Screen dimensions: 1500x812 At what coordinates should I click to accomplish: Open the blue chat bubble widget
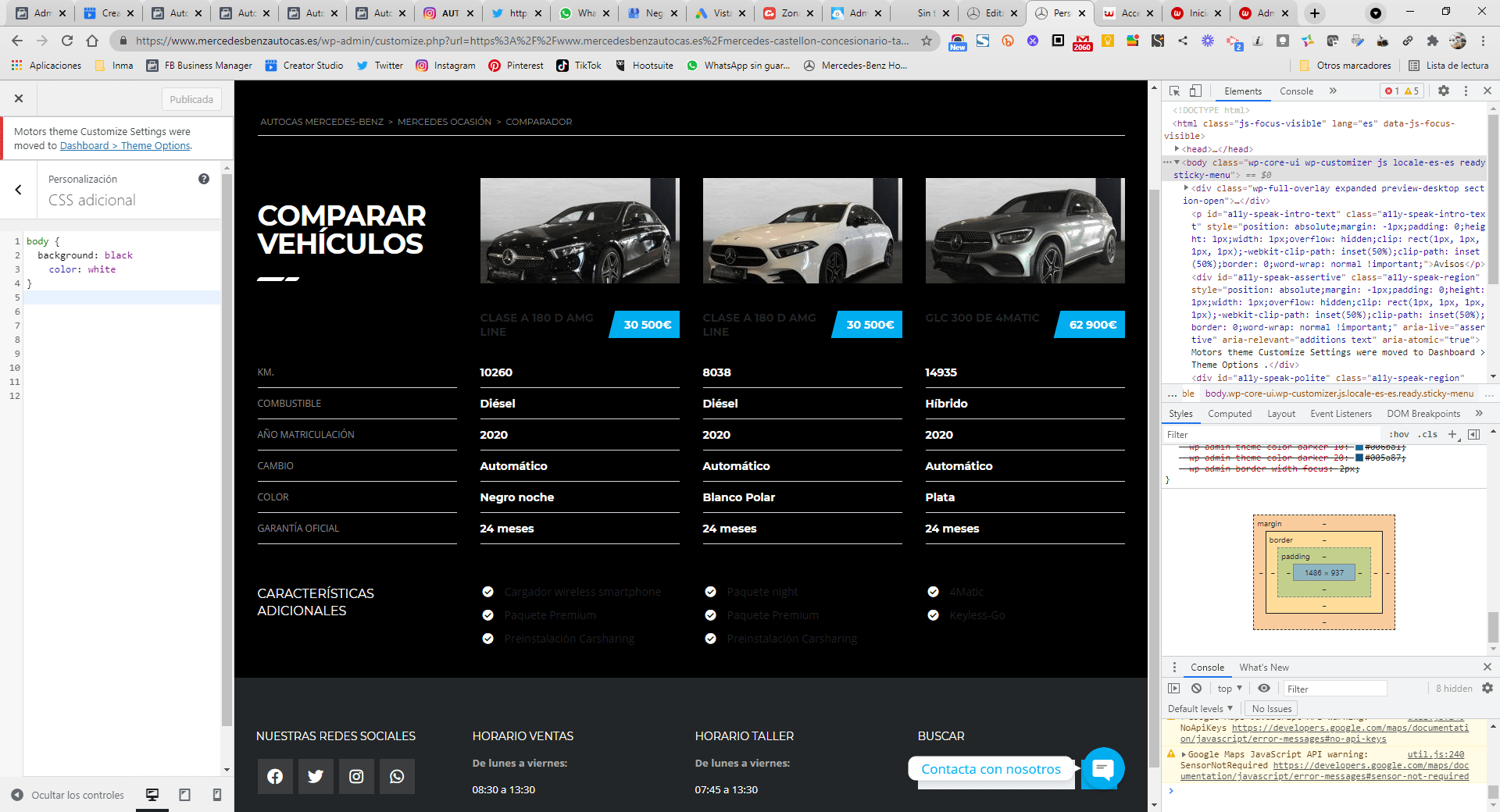click(x=1103, y=769)
